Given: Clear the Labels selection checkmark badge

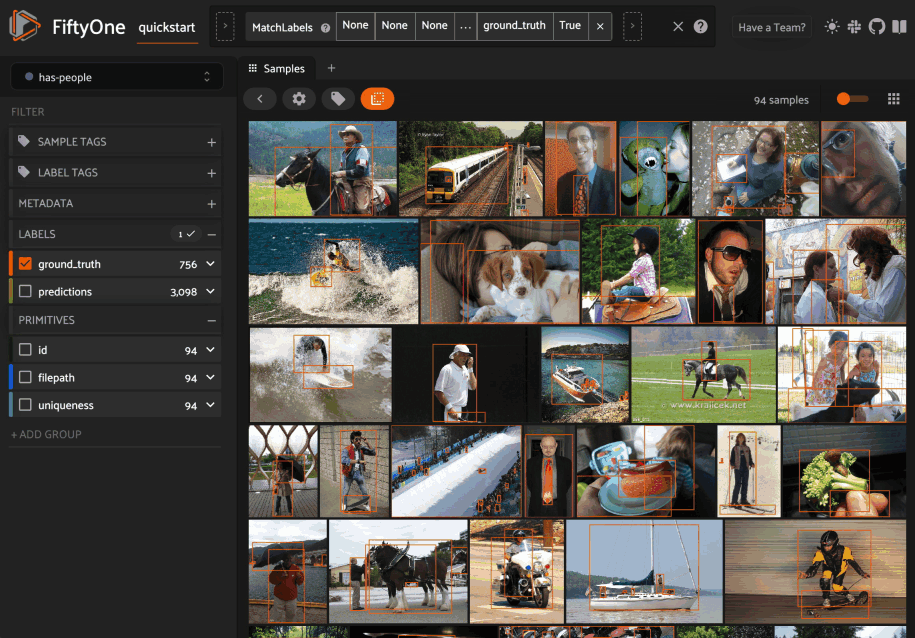Looking at the screenshot, I should click(186, 234).
